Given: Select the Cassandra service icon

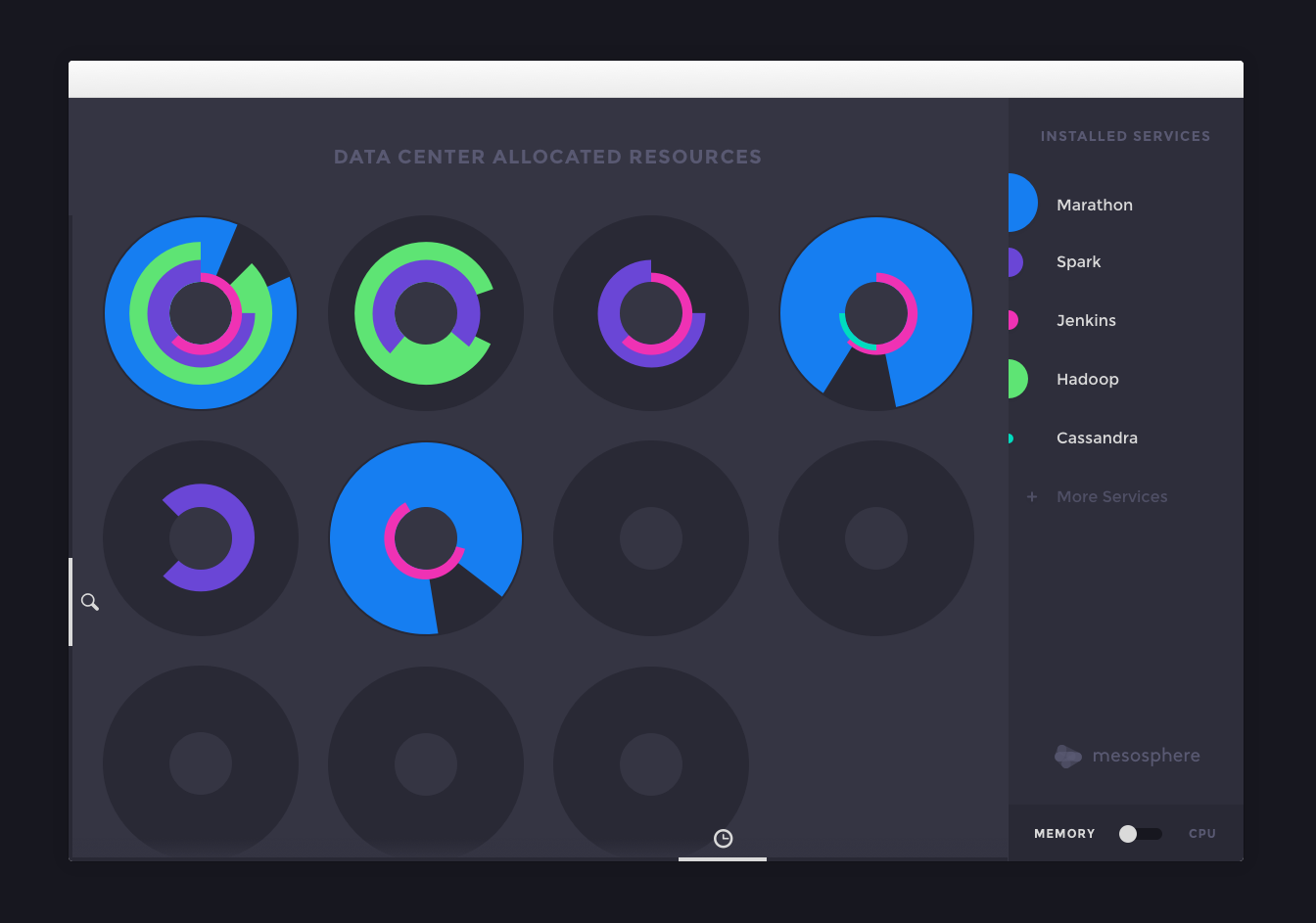Looking at the screenshot, I should 1011,438.
